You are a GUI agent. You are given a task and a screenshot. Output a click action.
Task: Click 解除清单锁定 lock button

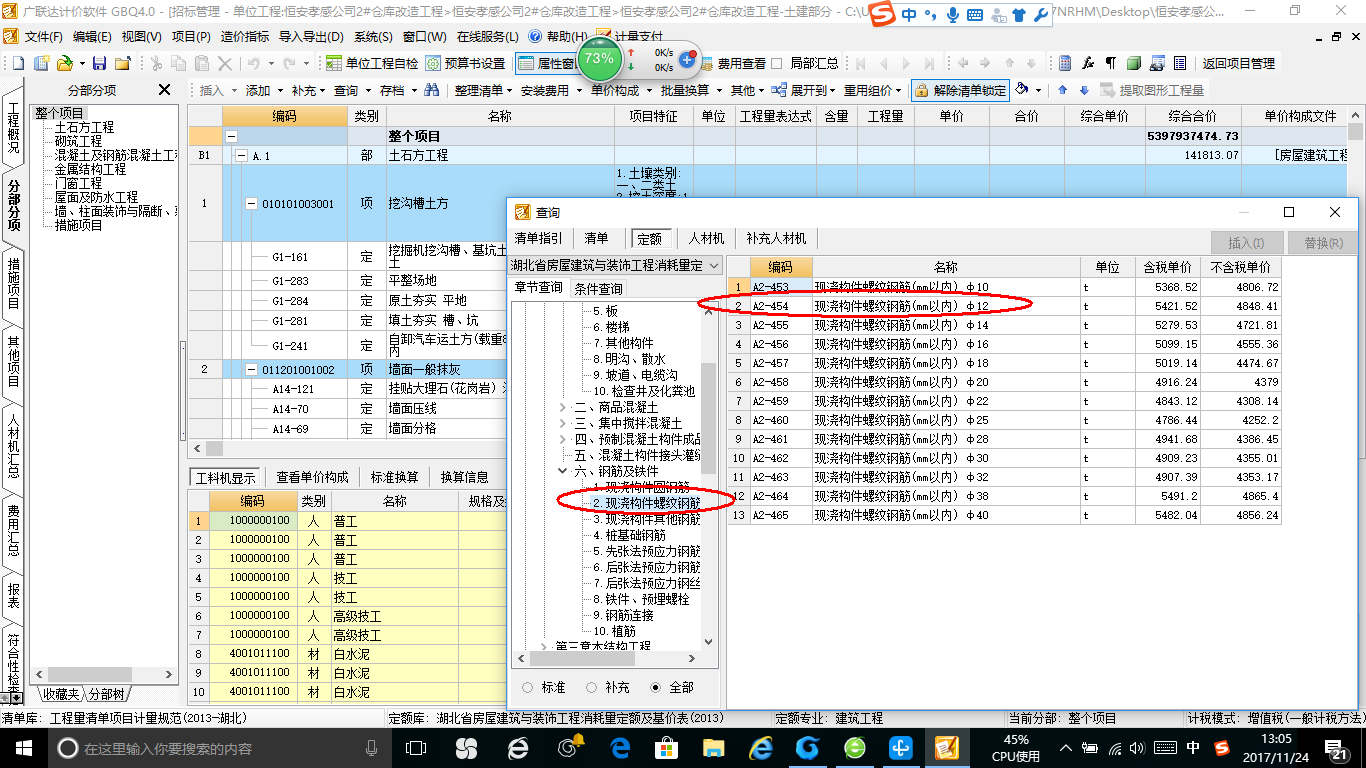click(959, 90)
